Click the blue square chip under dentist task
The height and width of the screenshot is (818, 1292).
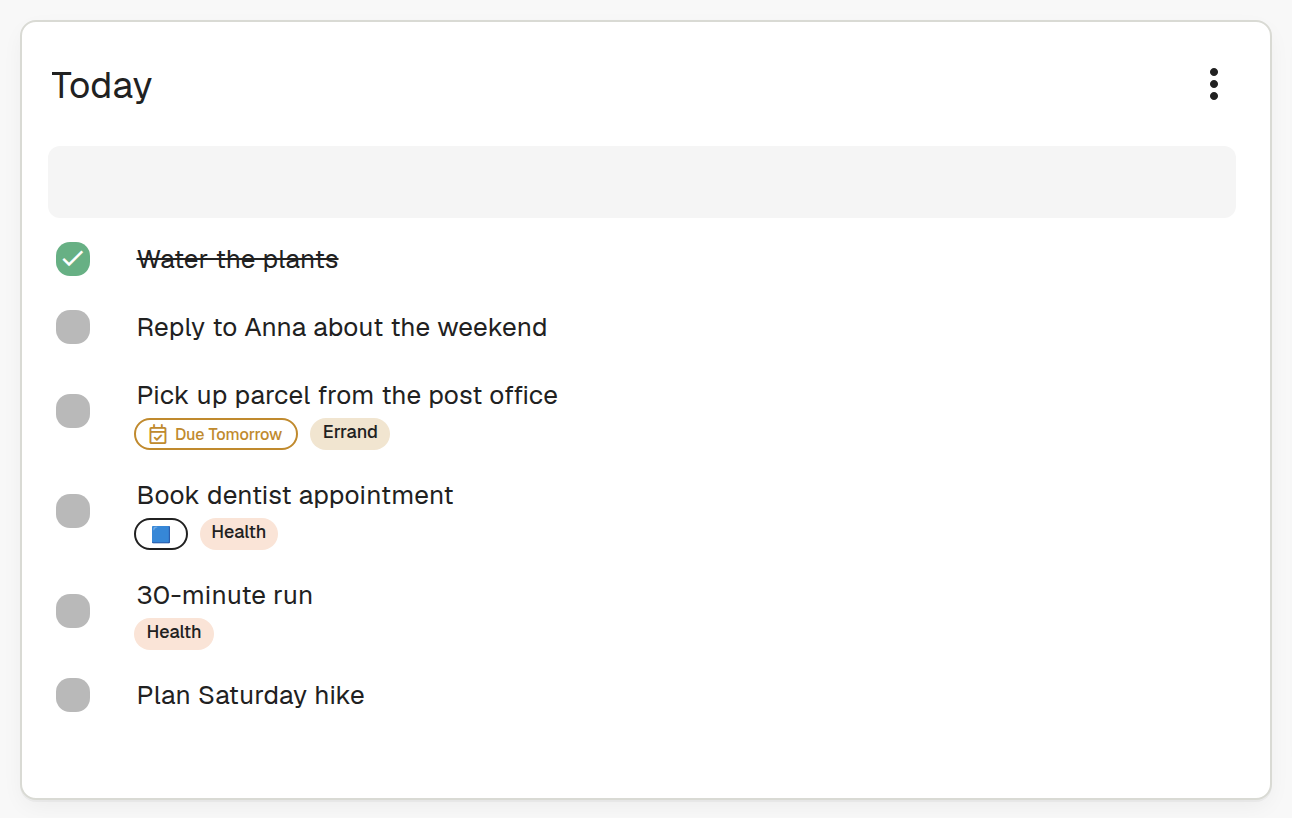pyautogui.click(x=161, y=534)
